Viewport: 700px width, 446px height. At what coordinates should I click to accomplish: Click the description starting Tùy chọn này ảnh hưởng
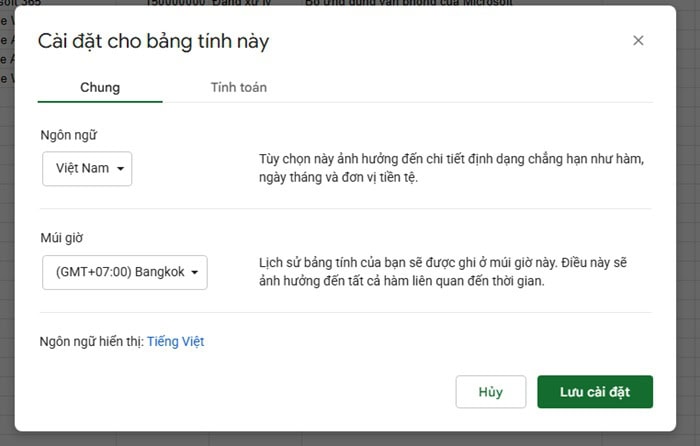[451, 168]
